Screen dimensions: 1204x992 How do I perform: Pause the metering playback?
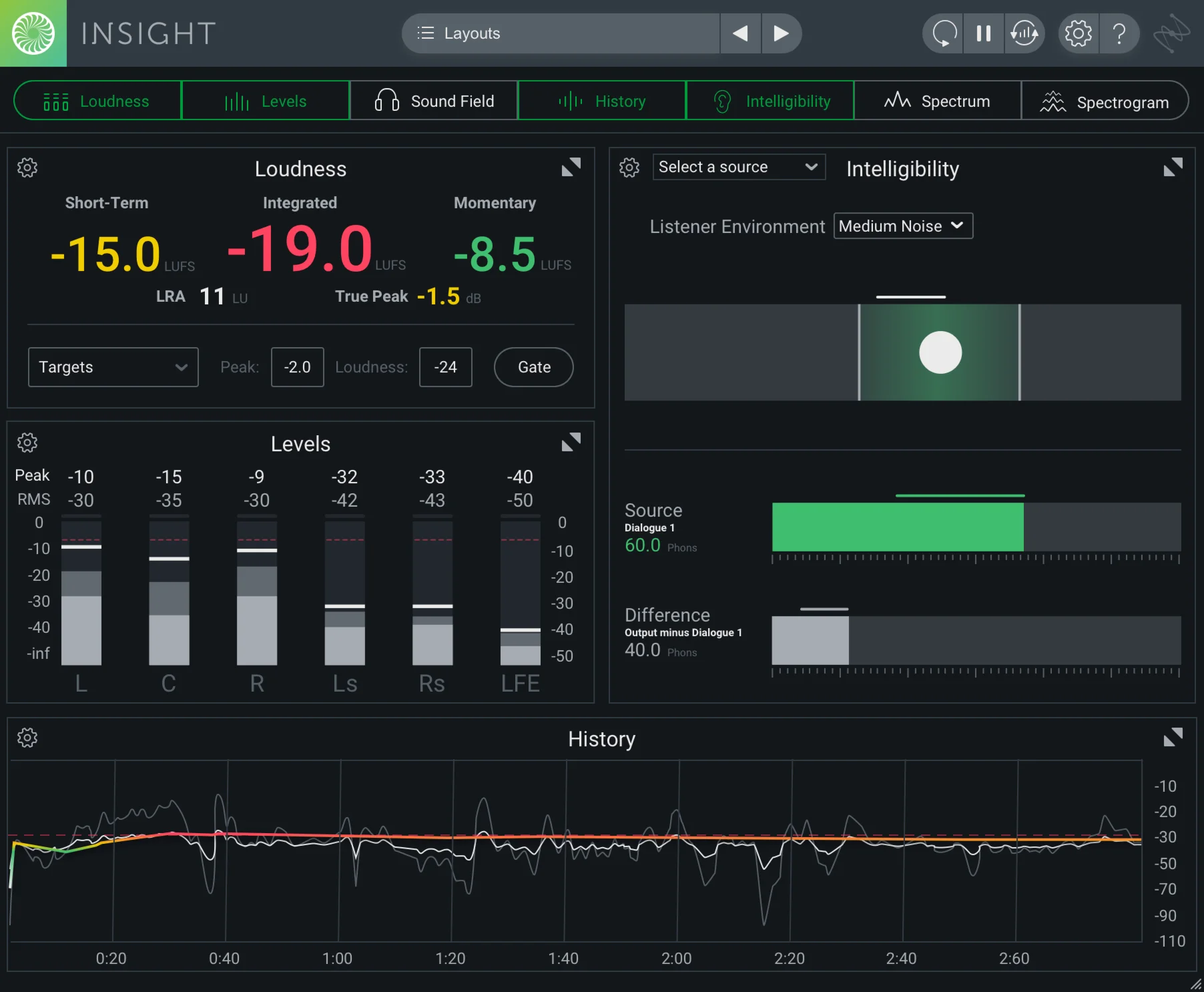pyautogui.click(x=983, y=33)
